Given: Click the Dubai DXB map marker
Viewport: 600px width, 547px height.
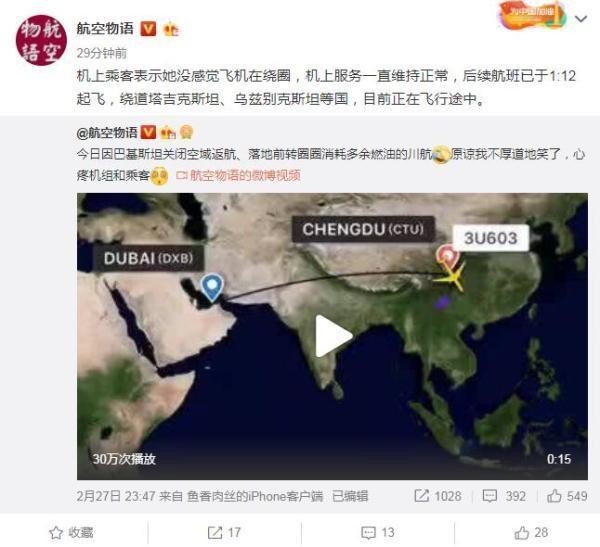Looking at the screenshot, I should click(x=212, y=287).
